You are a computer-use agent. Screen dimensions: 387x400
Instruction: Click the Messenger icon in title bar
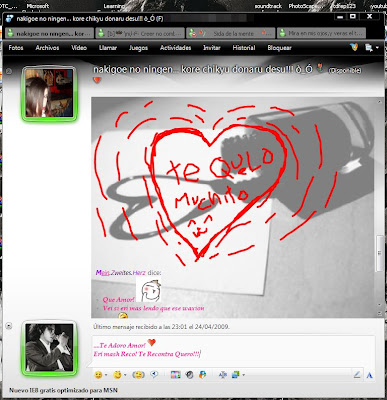(10, 19)
